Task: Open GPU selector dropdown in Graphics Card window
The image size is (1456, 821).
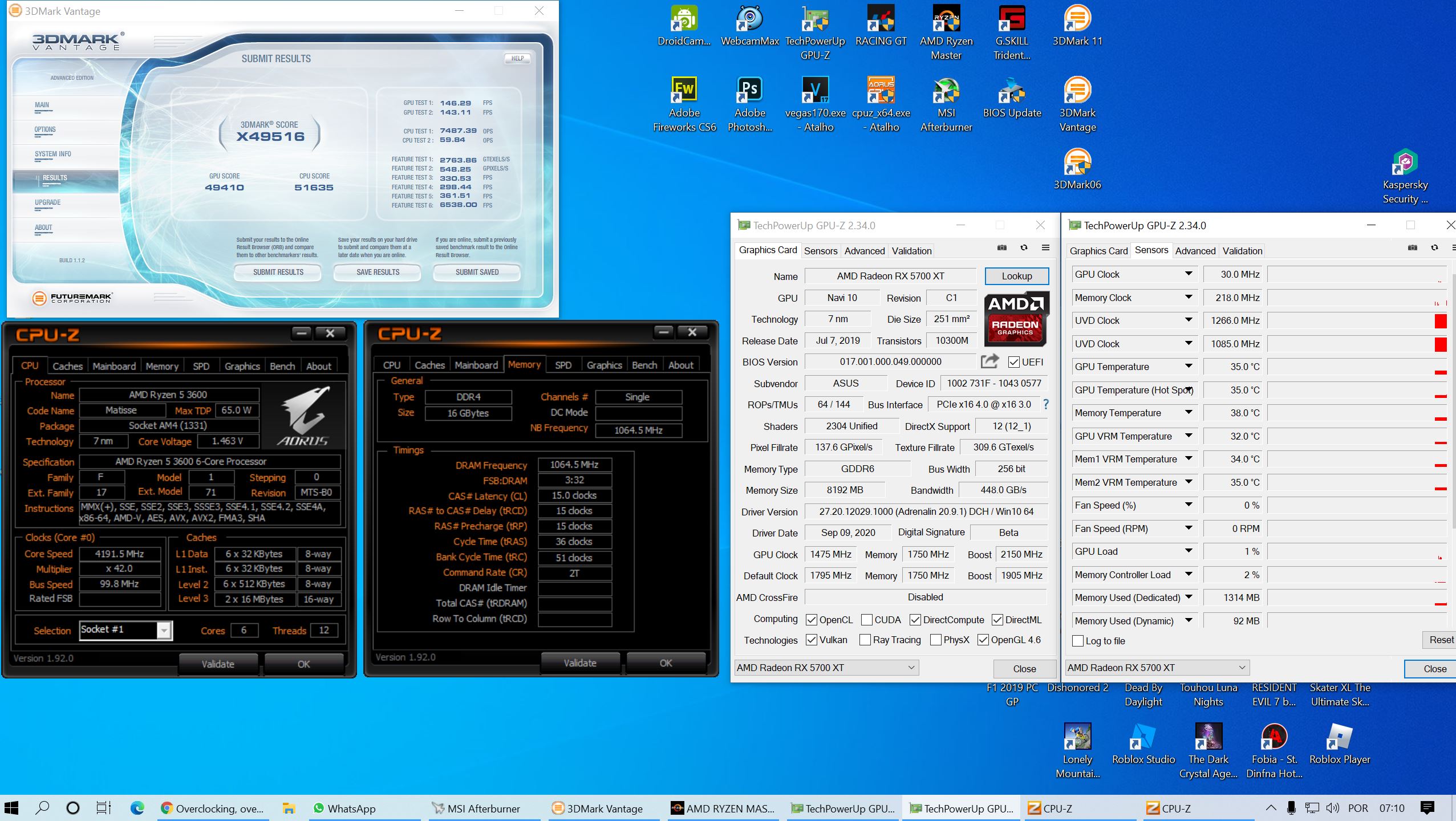Action: 826,667
